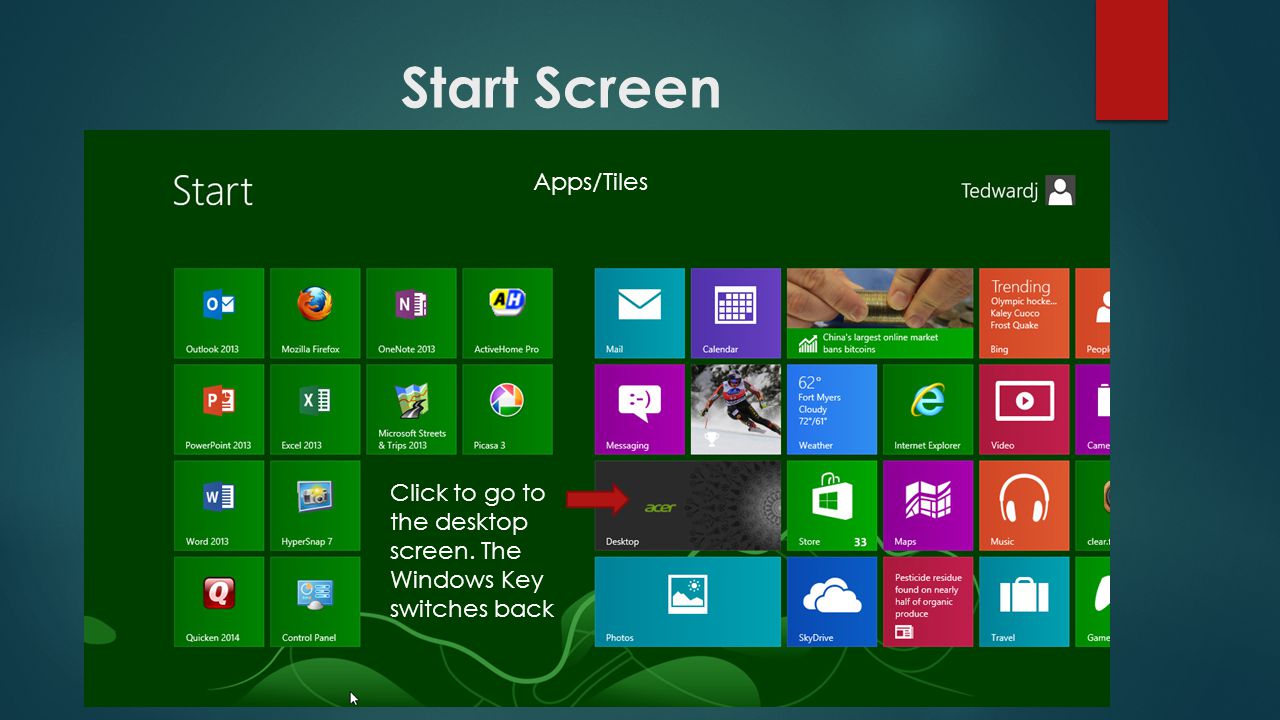Open the Word 2013 tile
This screenshot has width=1280, height=720.
(x=219, y=505)
